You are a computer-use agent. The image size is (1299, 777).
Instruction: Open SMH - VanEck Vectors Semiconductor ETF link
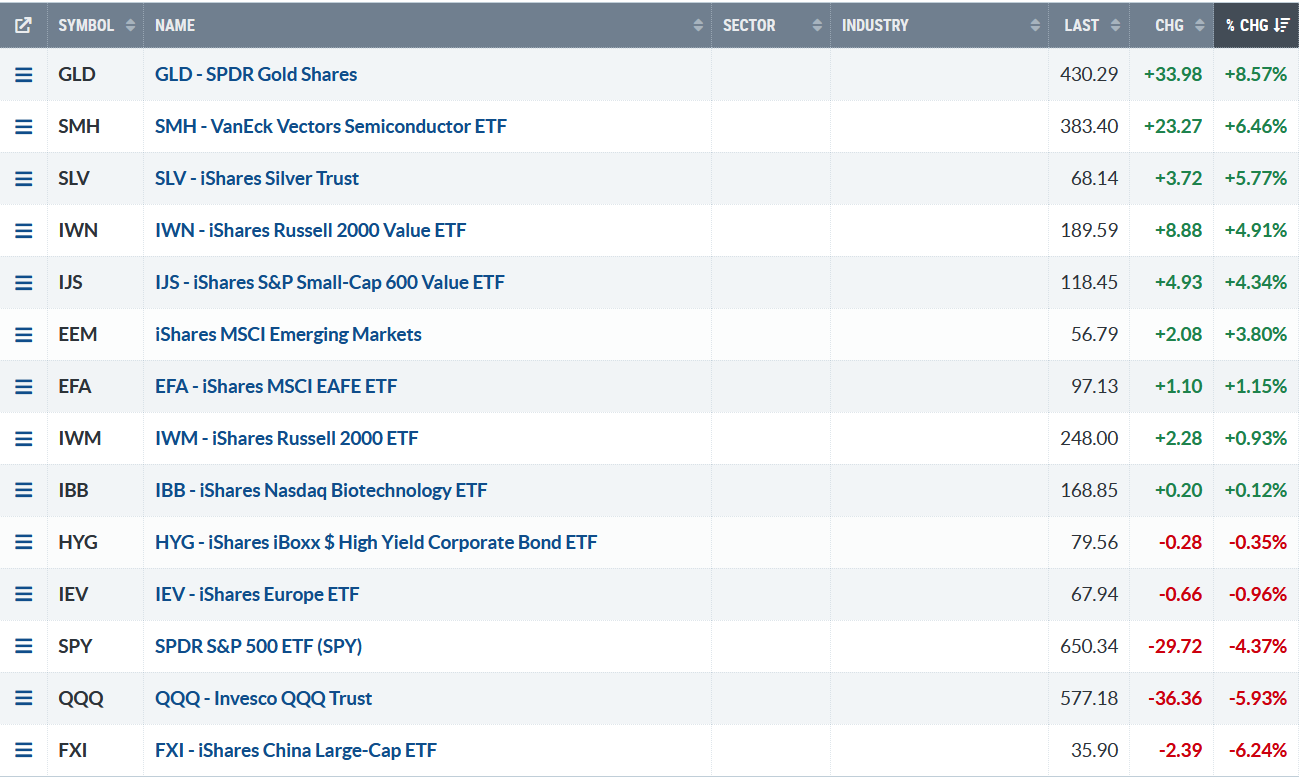click(330, 126)
